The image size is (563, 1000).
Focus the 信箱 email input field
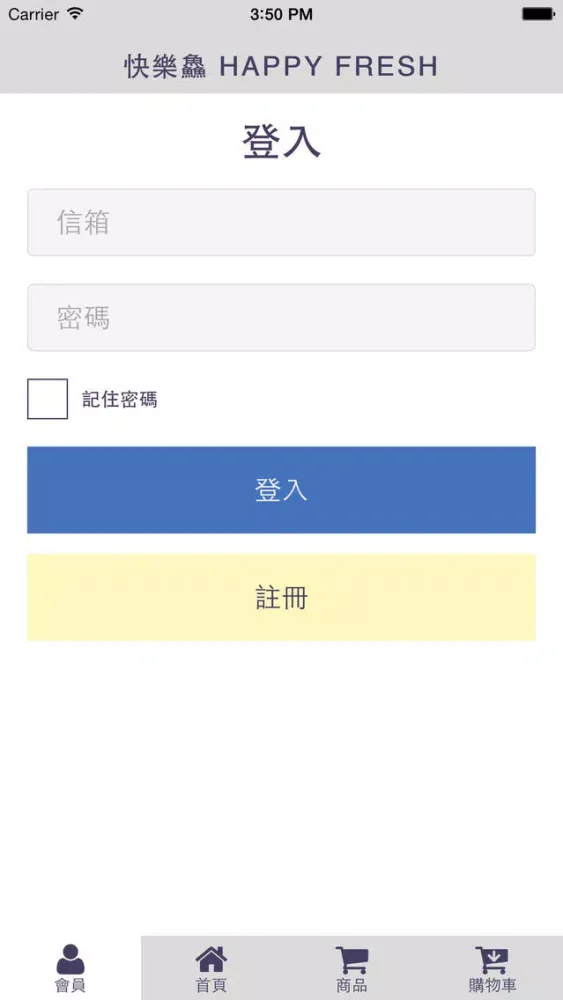coord(281,223)
